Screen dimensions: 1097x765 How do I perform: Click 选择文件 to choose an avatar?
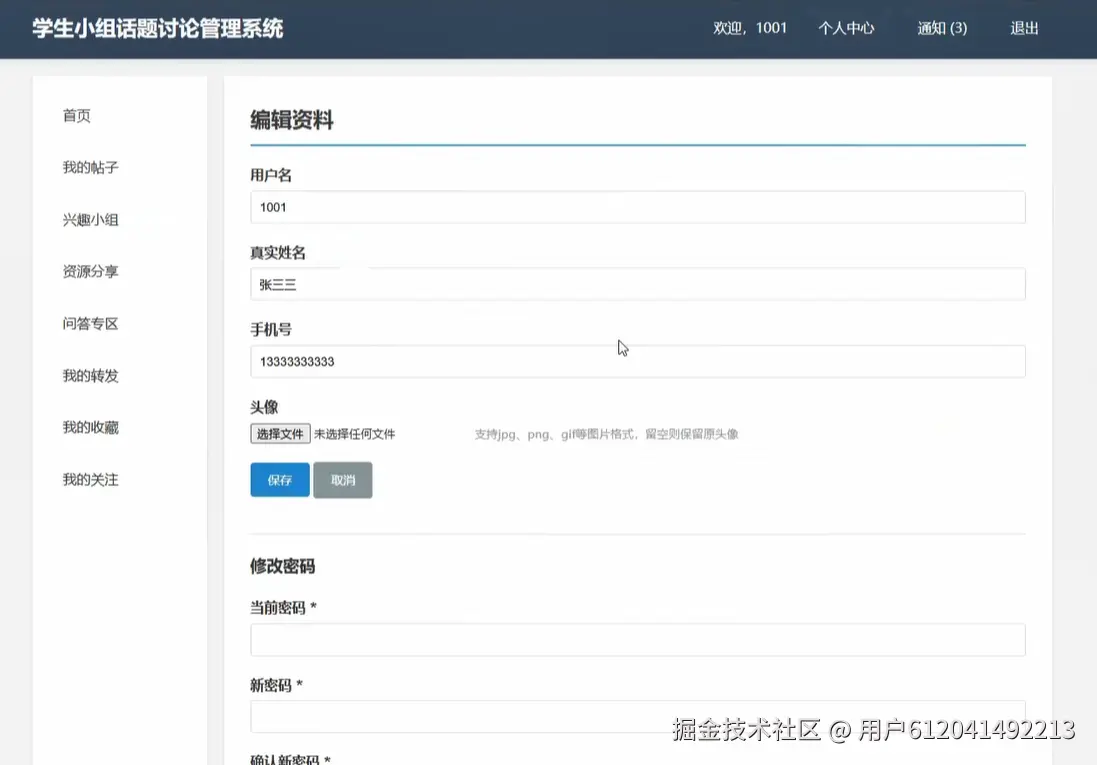[280, 433]
